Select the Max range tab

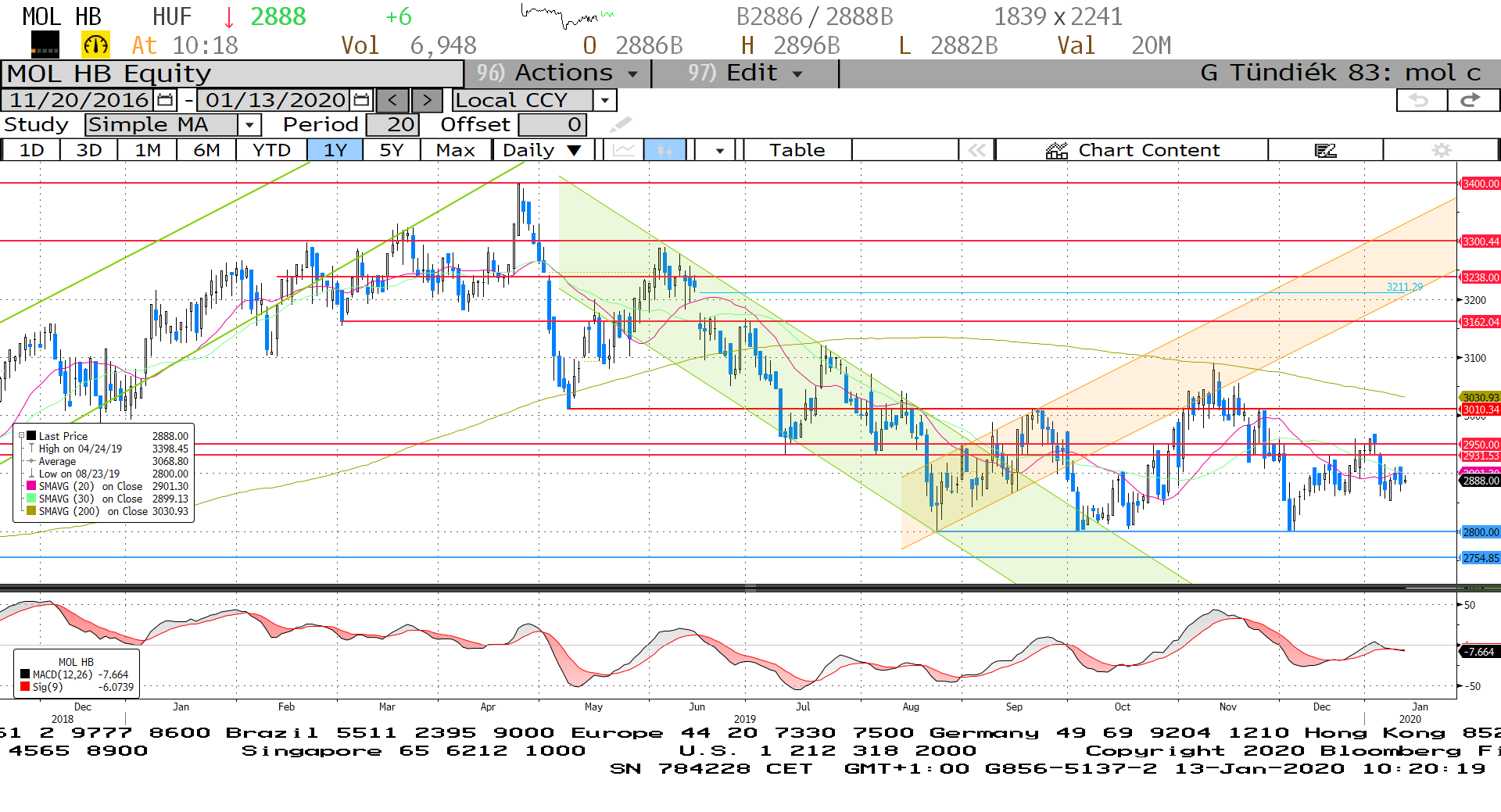tap(456, 150)
